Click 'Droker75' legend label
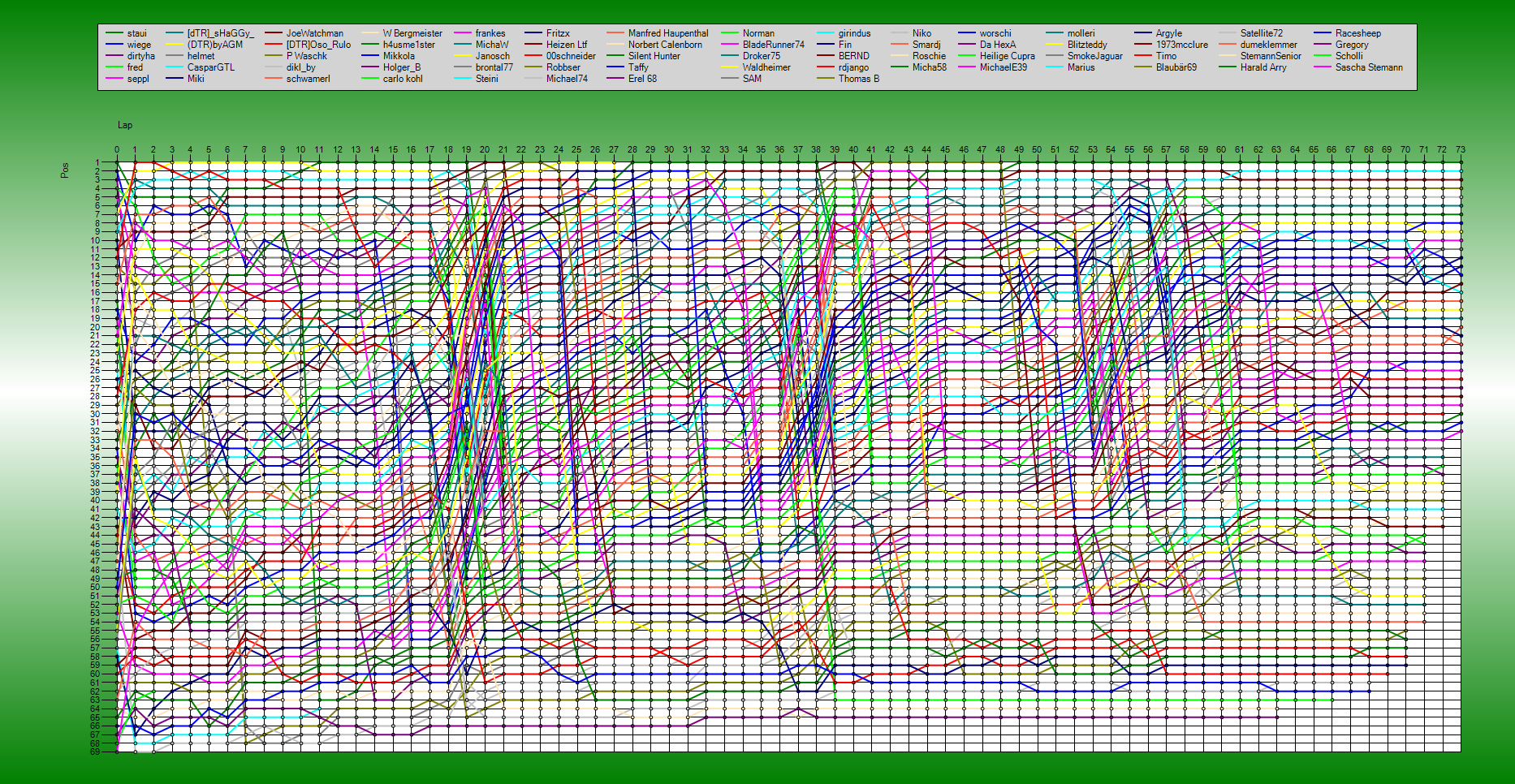Image resolution: width=1515 pixels, height=784 pixels. pyautogui.click(x=762, y=56)
